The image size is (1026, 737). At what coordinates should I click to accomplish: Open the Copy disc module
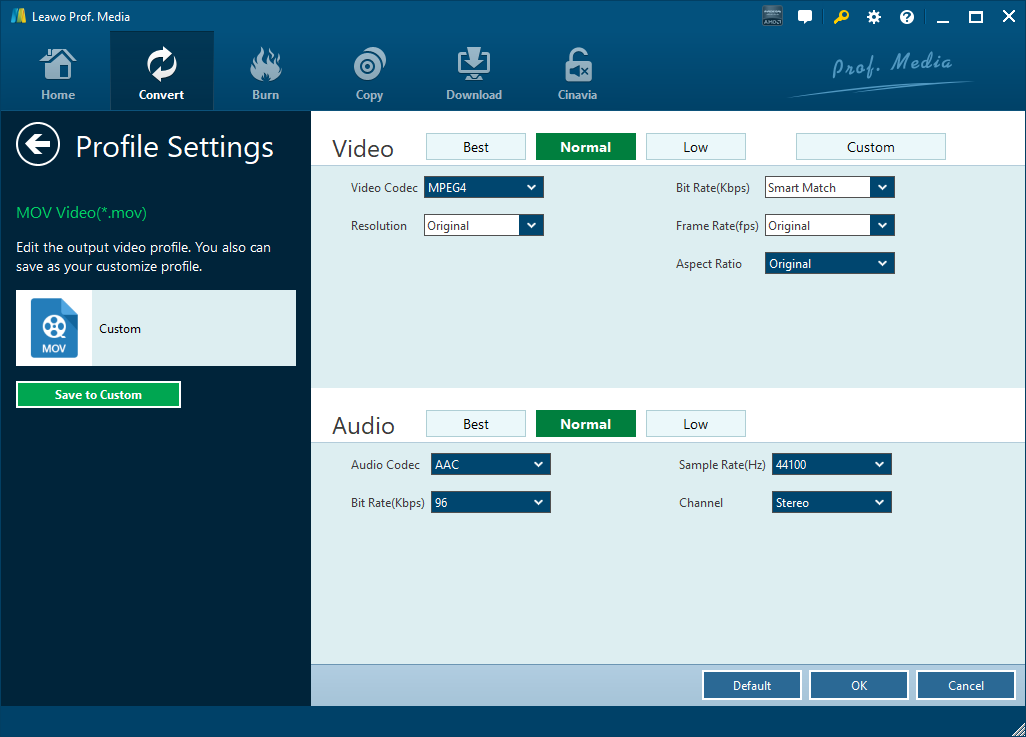coord(369,74)
